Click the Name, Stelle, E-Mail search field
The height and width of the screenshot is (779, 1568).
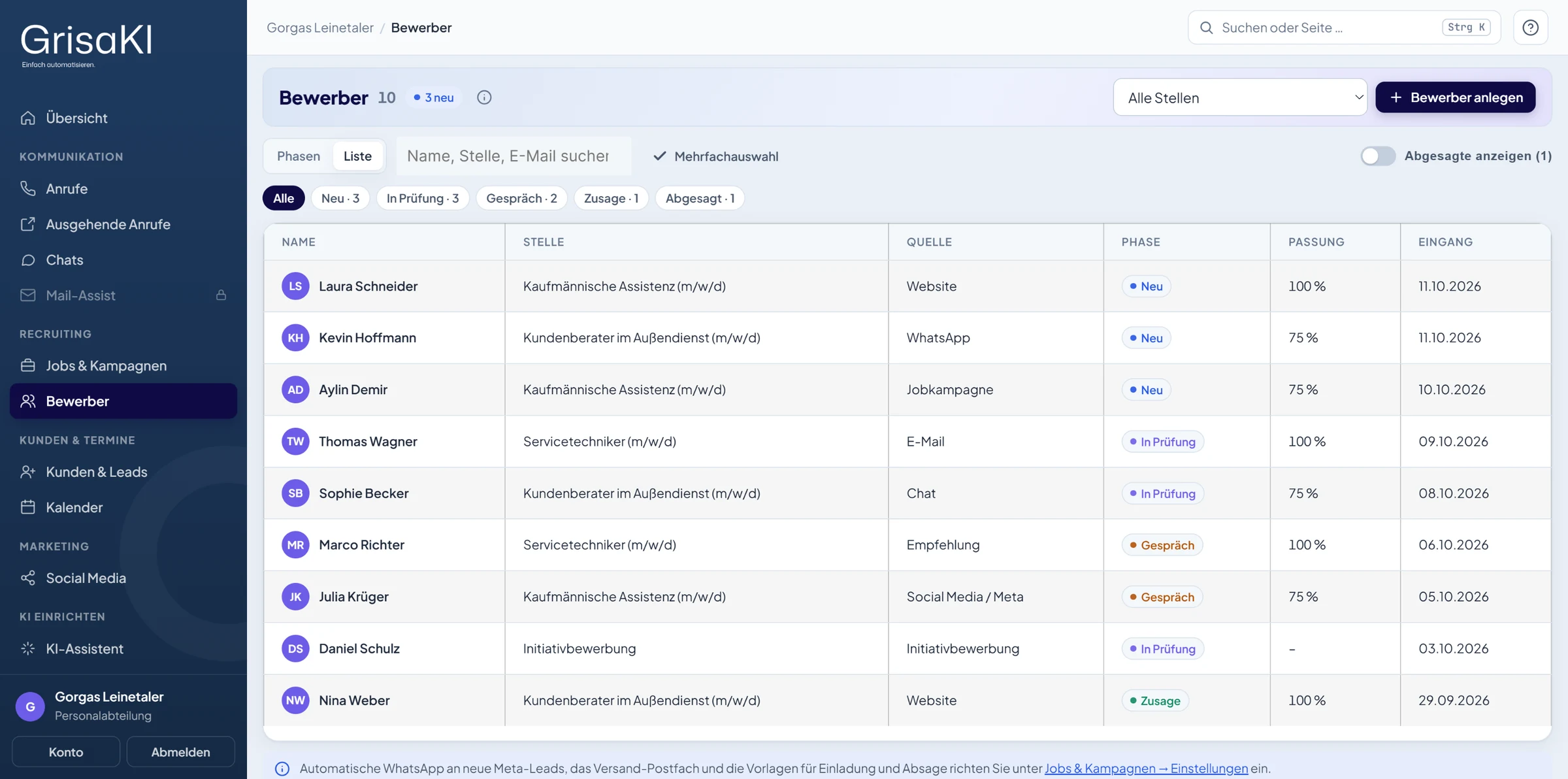tap(514, 156)
